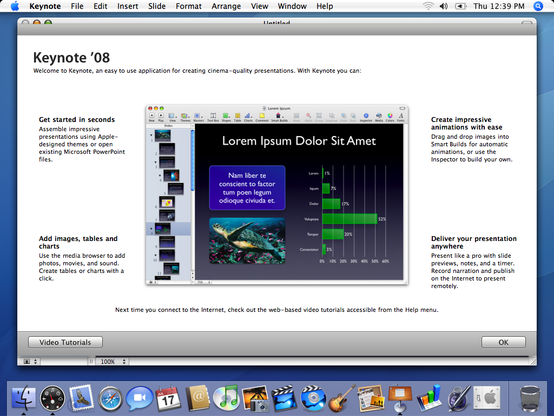This screenshot has height=416, width=554.
Task: Click Keynote podium icon in Dock
Action: [400, 398]
